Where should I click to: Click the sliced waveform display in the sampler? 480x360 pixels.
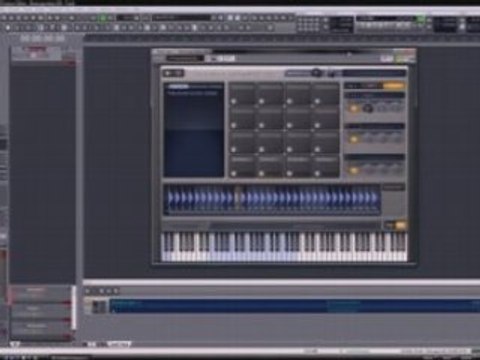pos(272,199)
